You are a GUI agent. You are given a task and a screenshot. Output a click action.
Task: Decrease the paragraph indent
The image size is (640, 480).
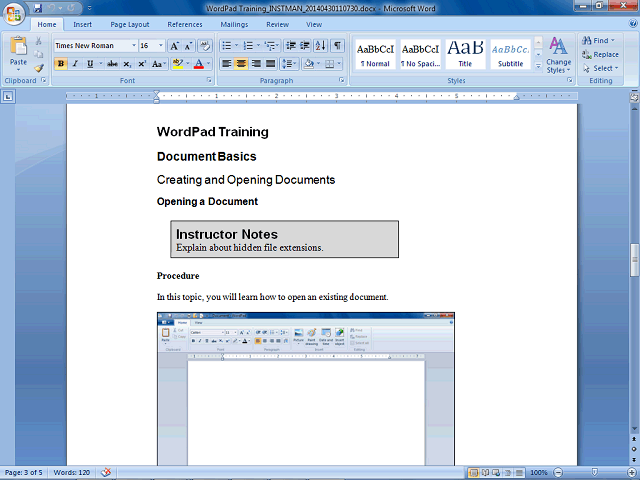point(291,46)
